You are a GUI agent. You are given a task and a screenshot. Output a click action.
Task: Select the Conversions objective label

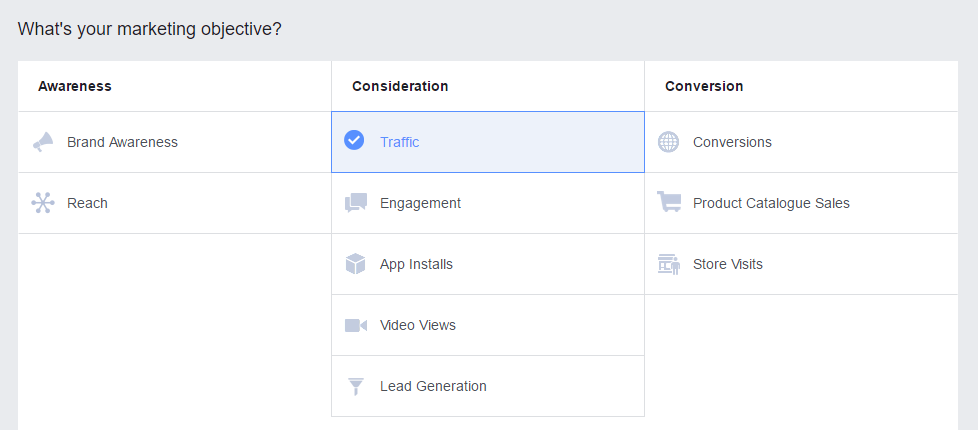pos(732,142)
